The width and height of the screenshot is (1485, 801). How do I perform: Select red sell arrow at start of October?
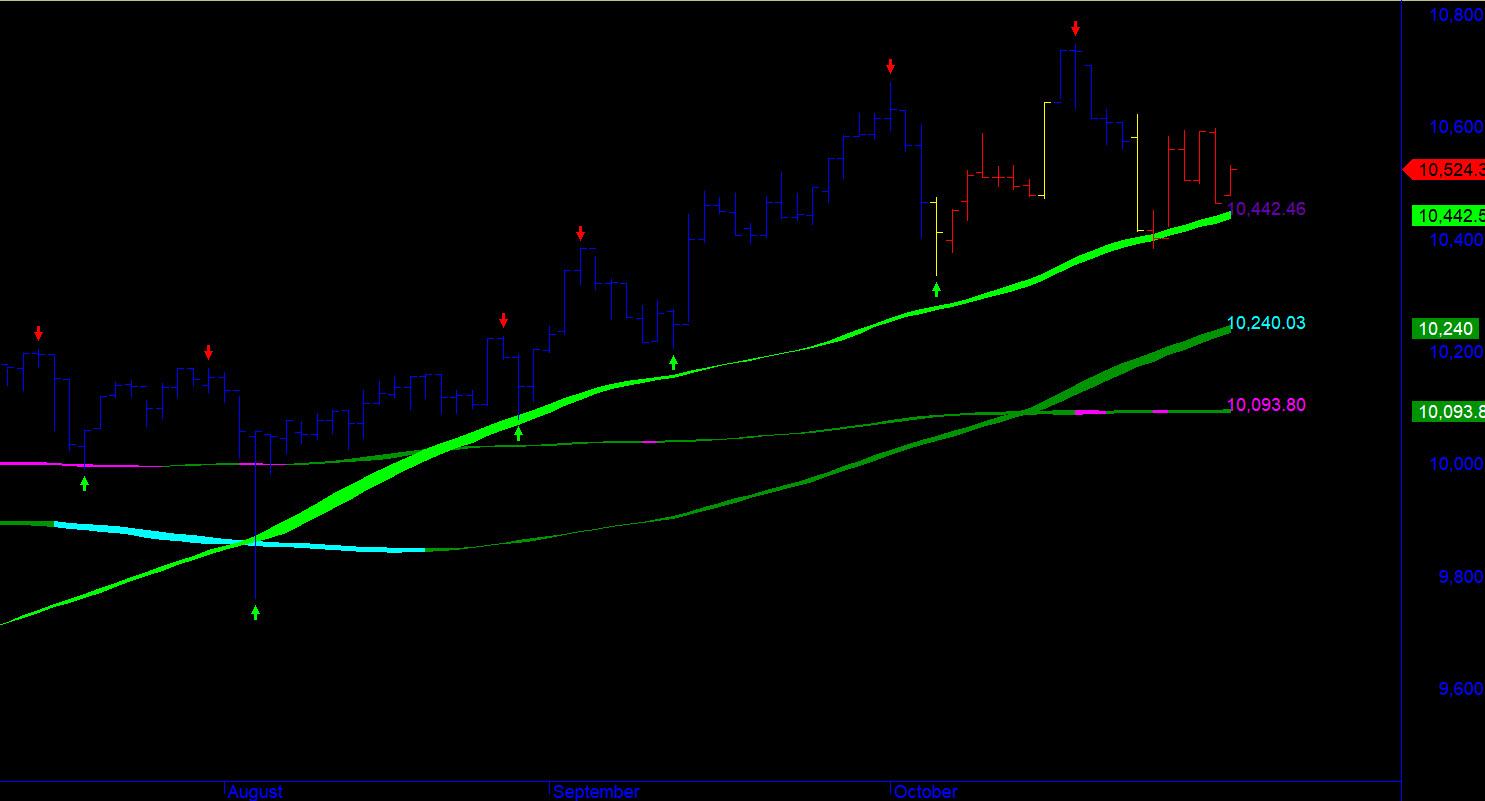pyautogui.click(x=890, y=67)
